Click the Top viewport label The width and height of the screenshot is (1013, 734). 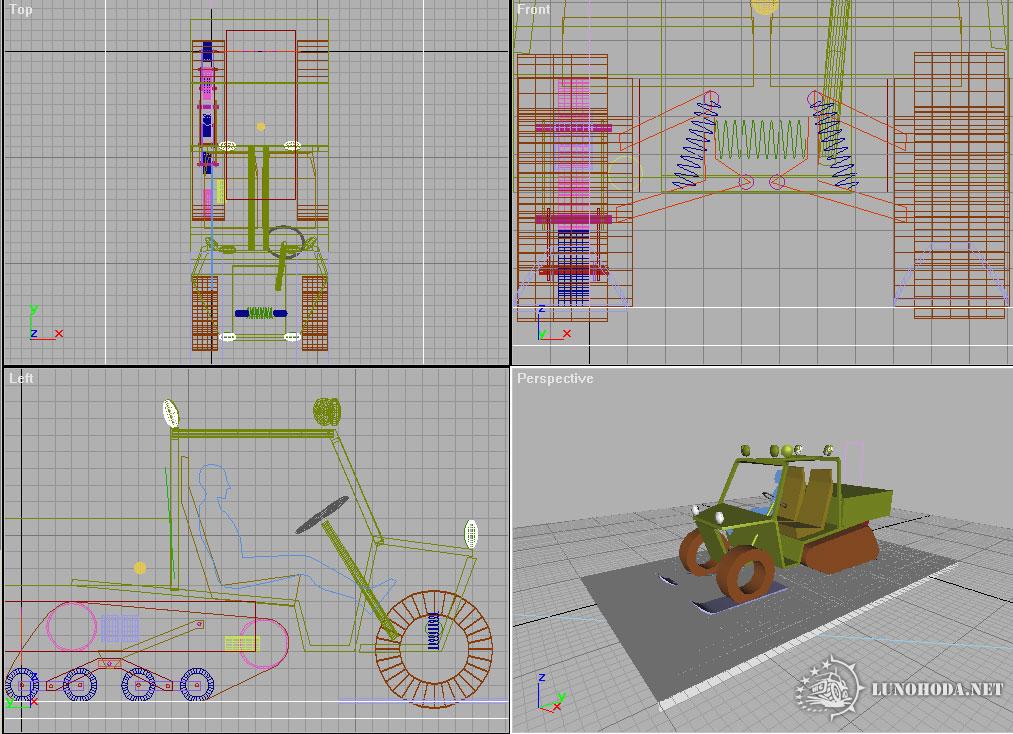click(21, 10)
